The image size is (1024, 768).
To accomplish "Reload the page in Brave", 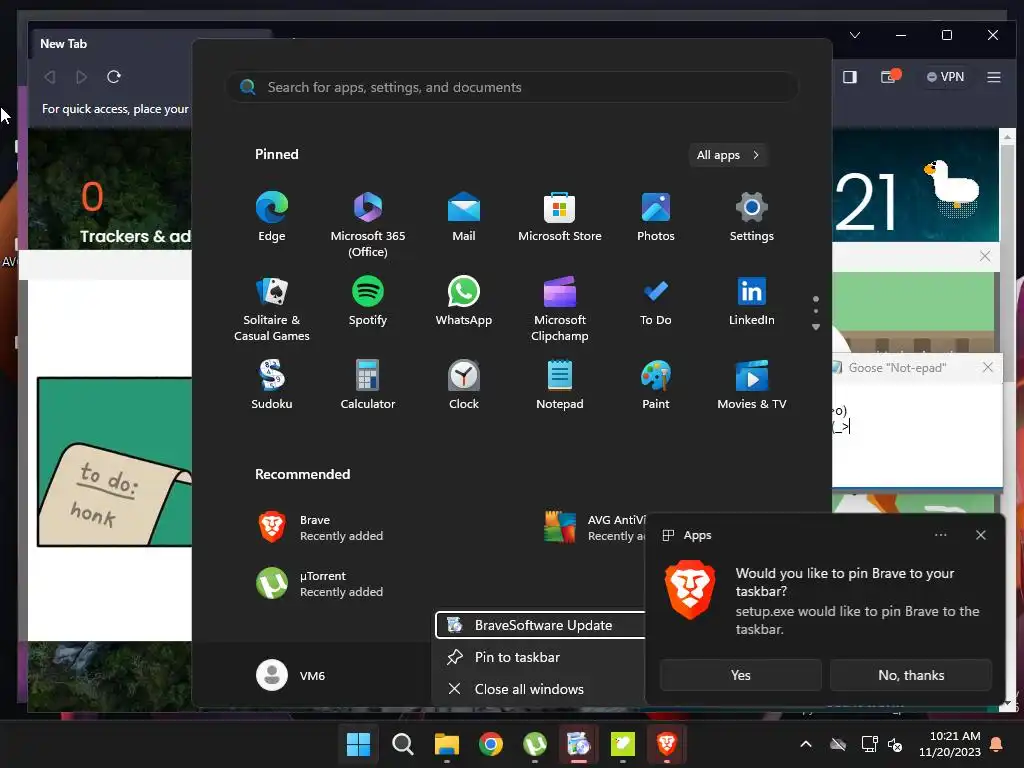I will pos(114,77).
